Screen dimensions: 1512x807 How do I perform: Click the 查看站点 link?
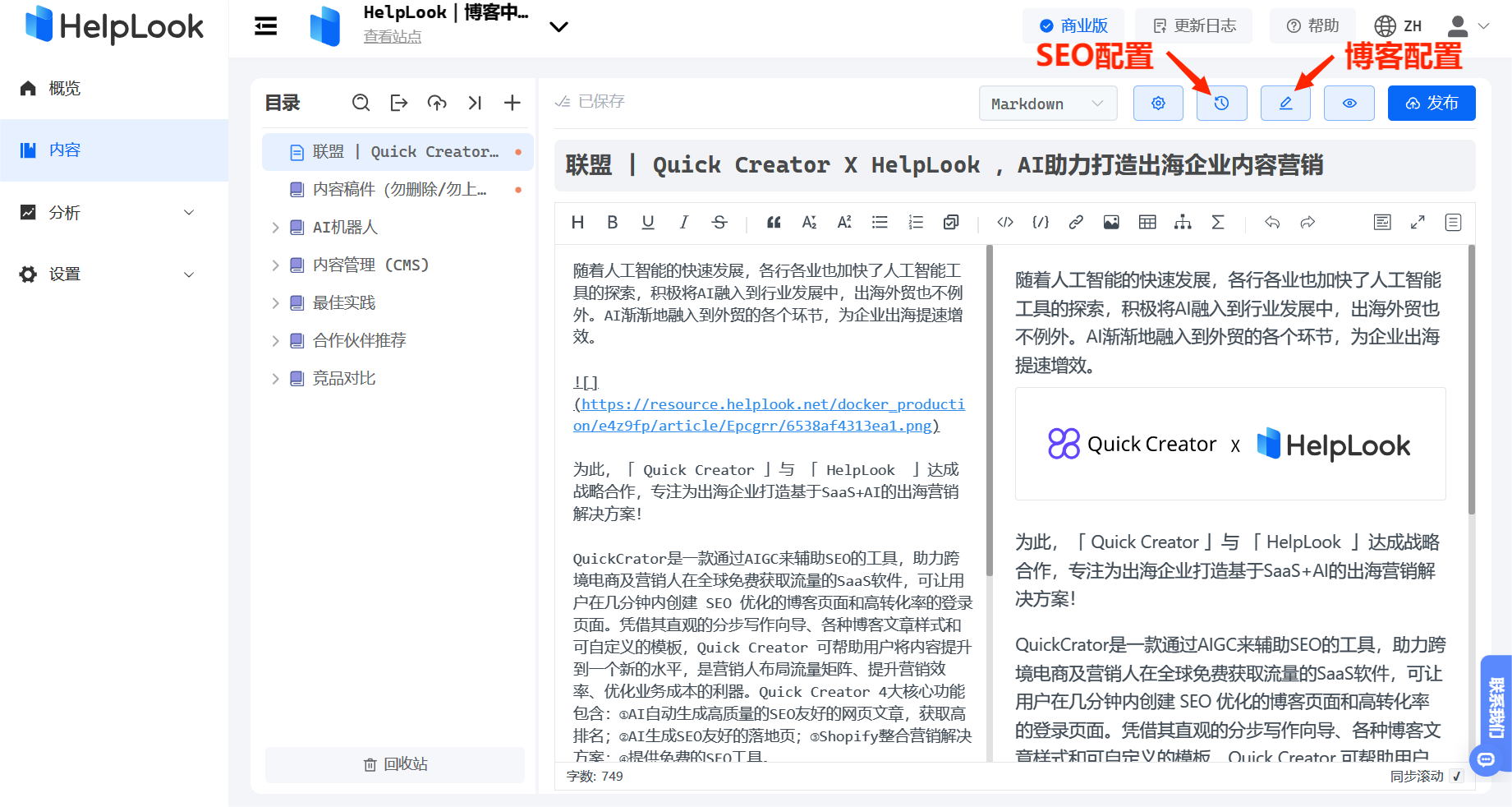tap(393, 37)
